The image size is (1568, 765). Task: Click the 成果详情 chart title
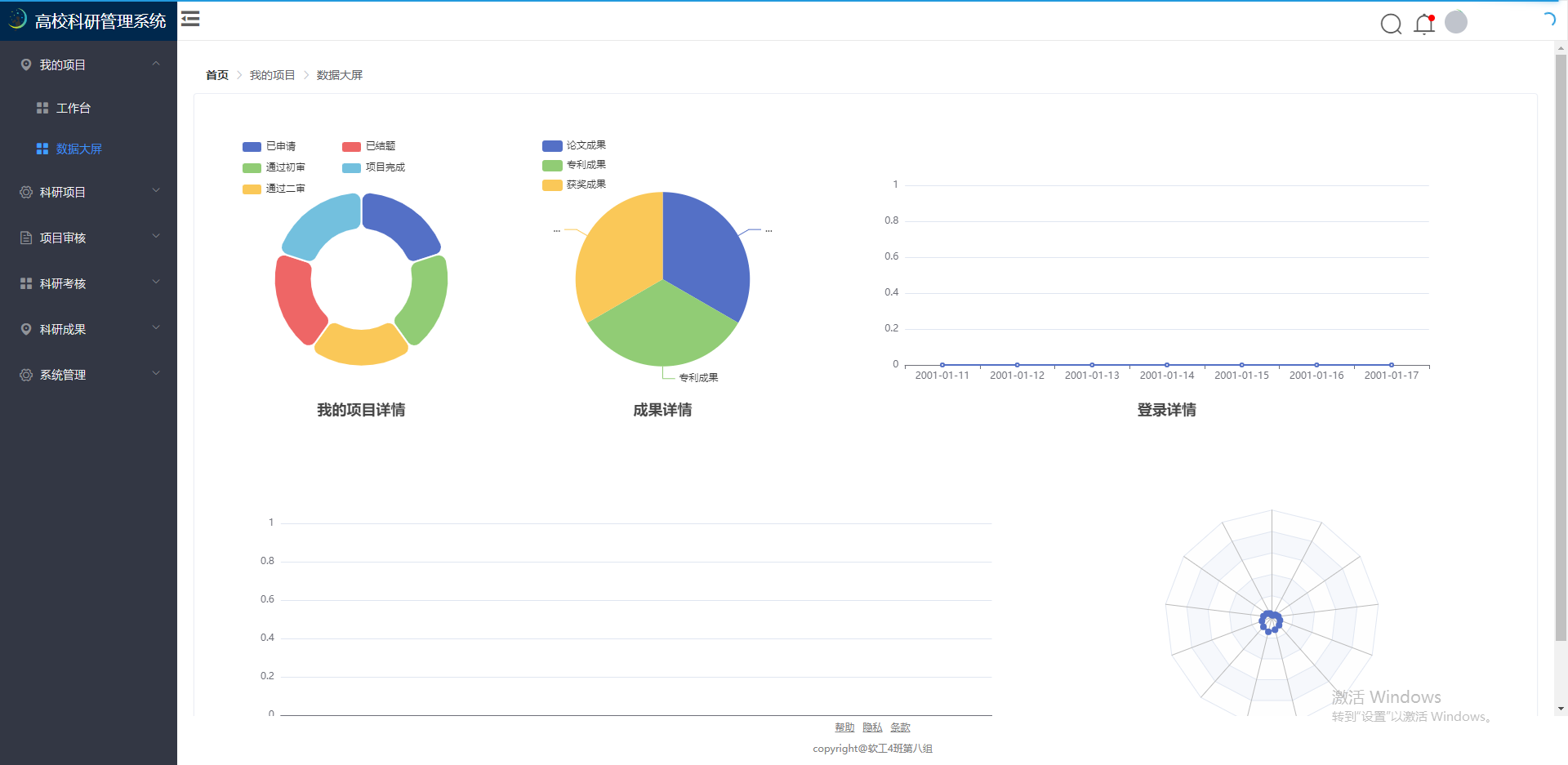pyautogui.click(x=662, y=410)
